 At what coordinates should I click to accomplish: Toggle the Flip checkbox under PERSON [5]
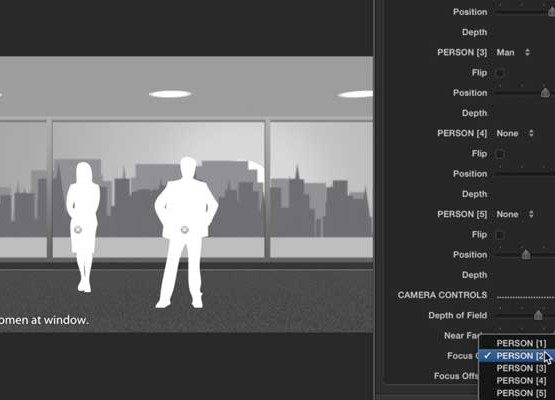[x=500, y=235]
